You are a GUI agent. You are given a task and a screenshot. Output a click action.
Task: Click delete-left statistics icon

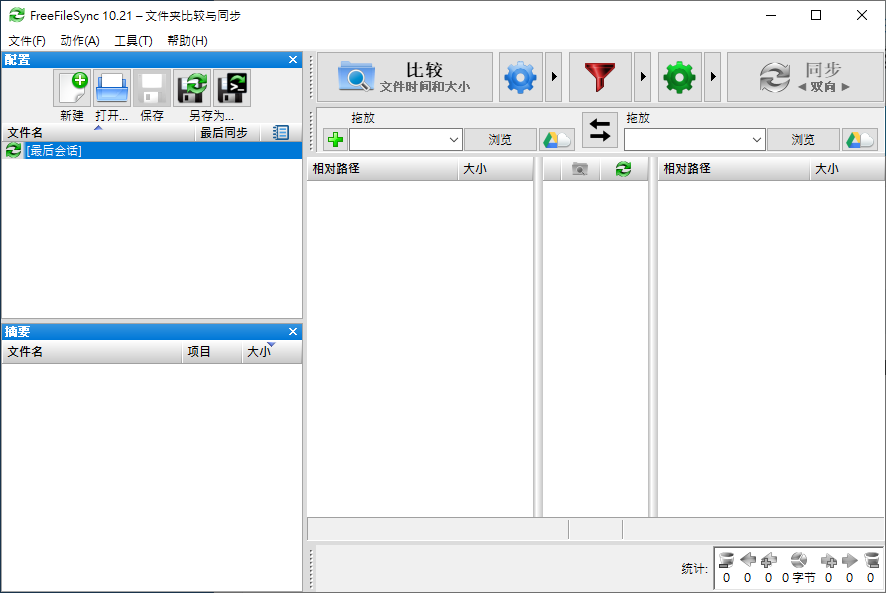point(726,560)
